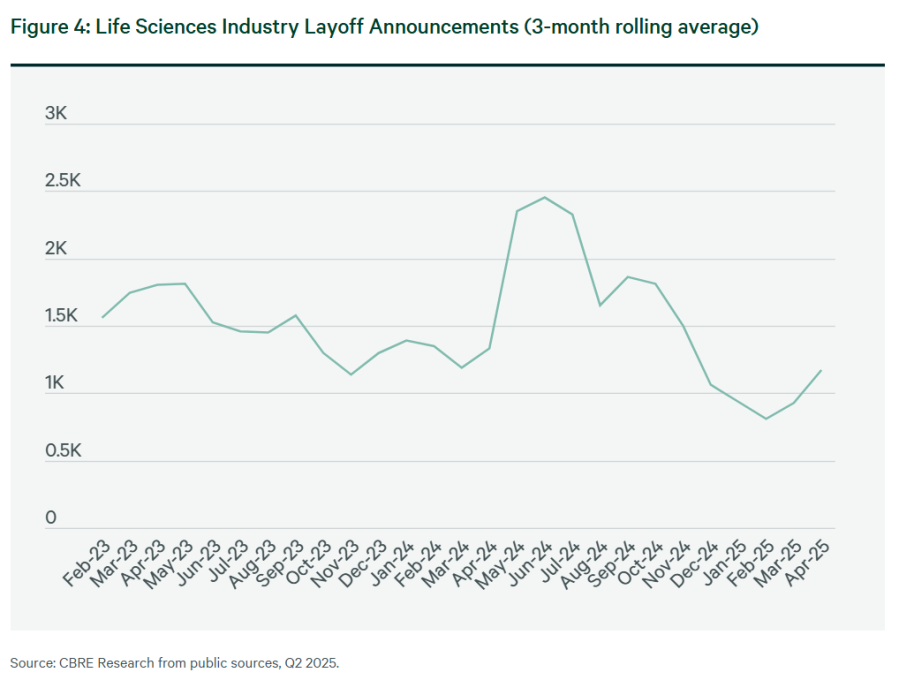
Task: Click the chart title 'Figure 4' heading
Action: pyautogui.click(x=384, y=28)
